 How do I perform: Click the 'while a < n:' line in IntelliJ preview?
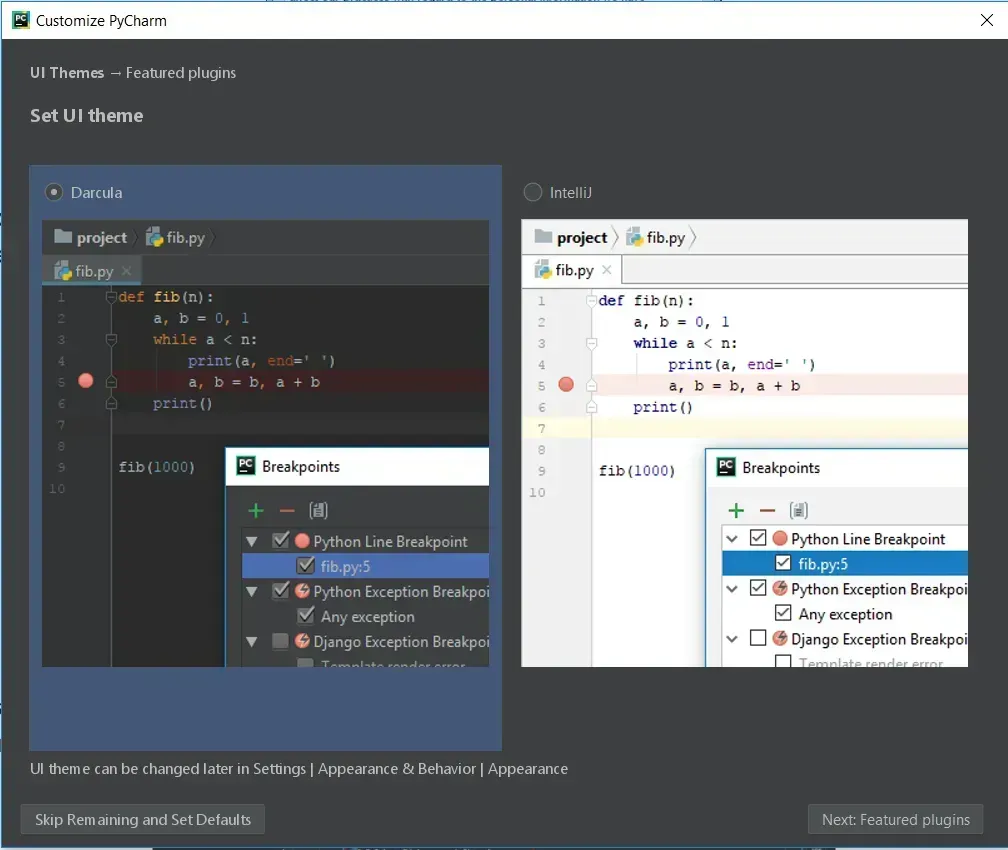tap(685, 343)
